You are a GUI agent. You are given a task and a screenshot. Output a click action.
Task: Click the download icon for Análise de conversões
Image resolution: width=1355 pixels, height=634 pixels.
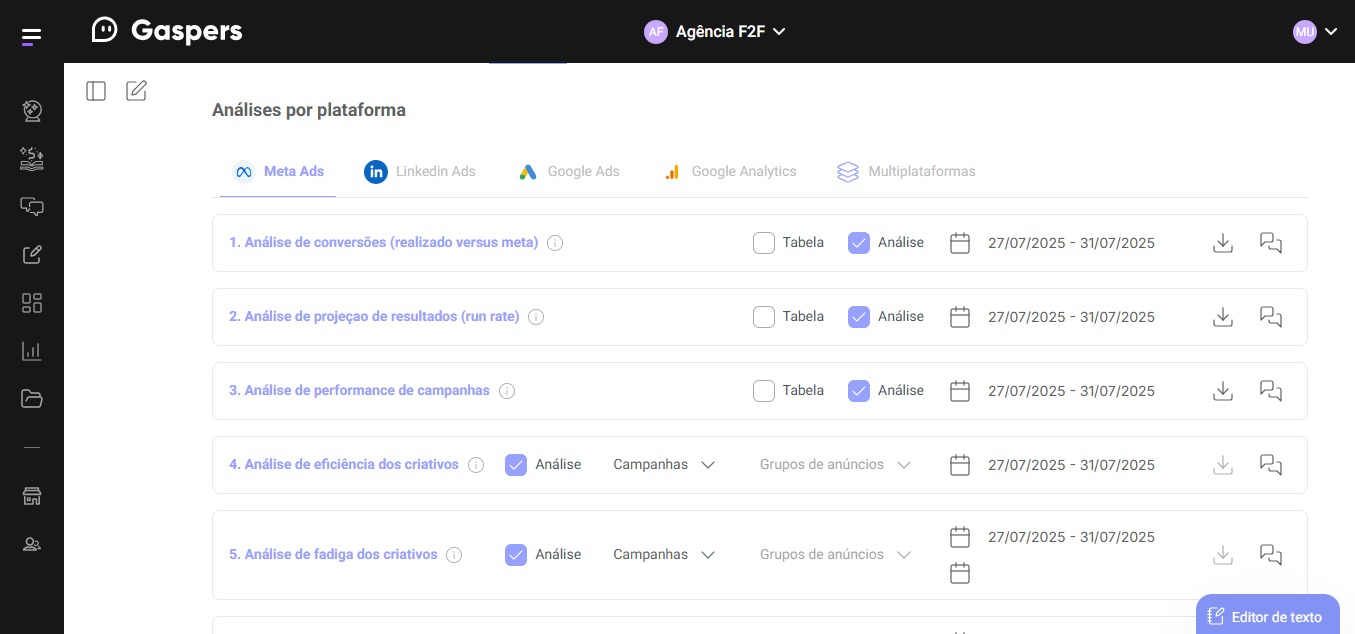click(x=1222, y=242)
